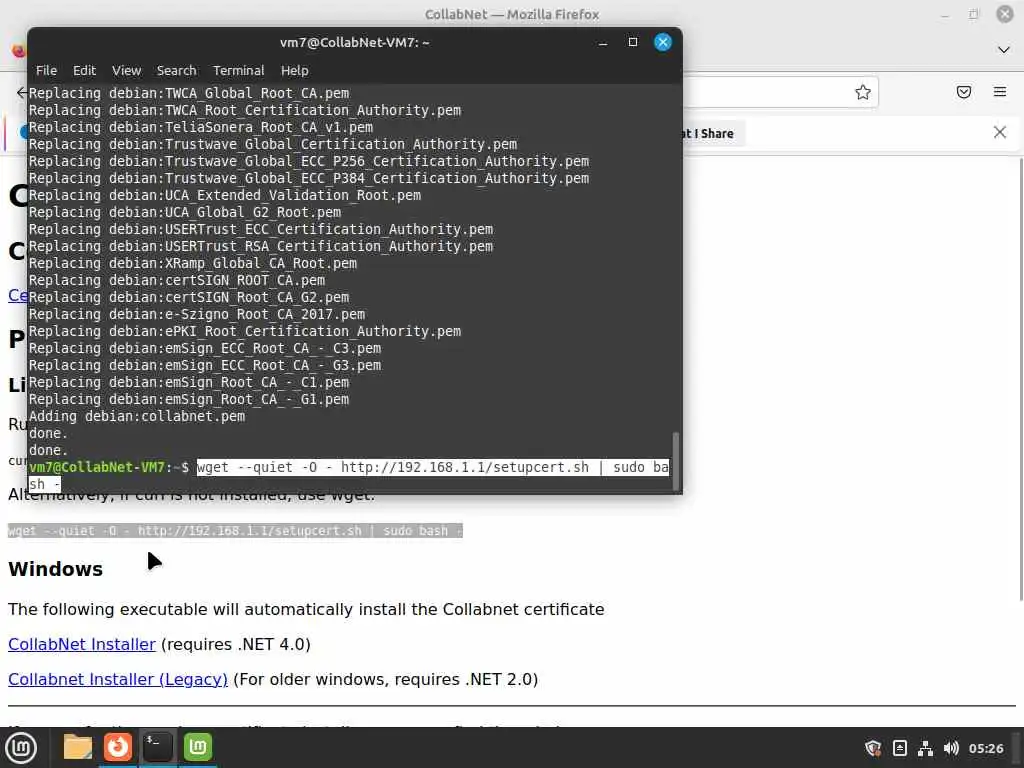Viewport: 1024px width, 768px height.
Task: Open the green Mint app in taskbar
Action: pyautogui.click(x=198, y=748)
